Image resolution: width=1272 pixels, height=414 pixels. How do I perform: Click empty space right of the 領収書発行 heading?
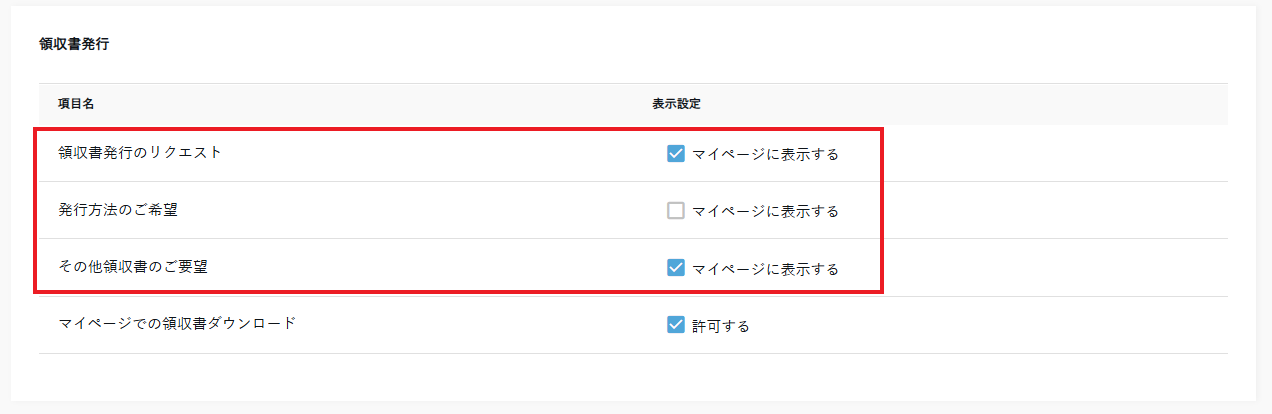tap(600, 45)
